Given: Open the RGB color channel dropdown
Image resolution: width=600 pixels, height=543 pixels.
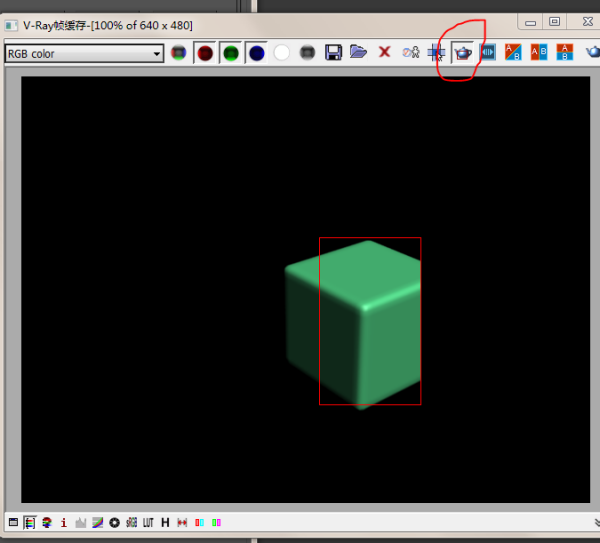Looking at the screenshot, I should (84, 53).
